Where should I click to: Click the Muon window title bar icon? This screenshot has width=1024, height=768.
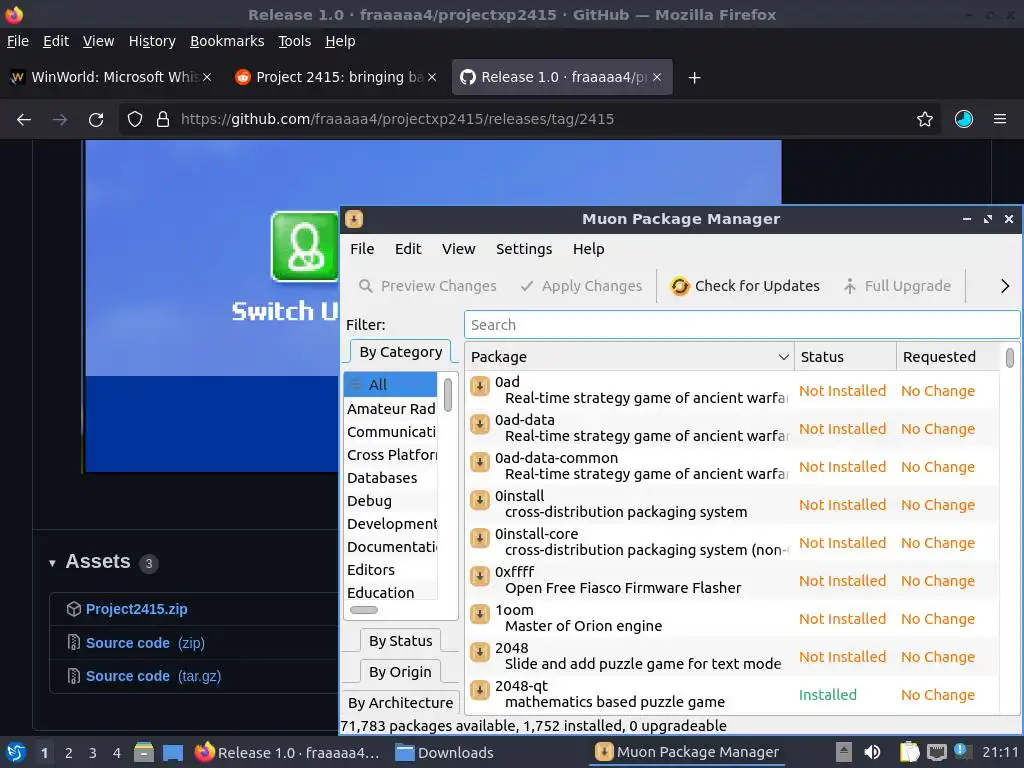[x=354, y=219]
